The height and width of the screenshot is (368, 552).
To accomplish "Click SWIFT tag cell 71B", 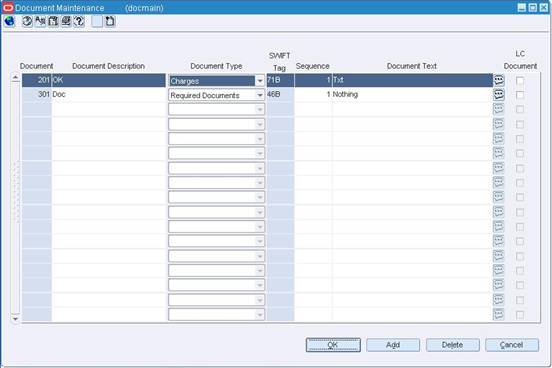I will coord(280,80).
